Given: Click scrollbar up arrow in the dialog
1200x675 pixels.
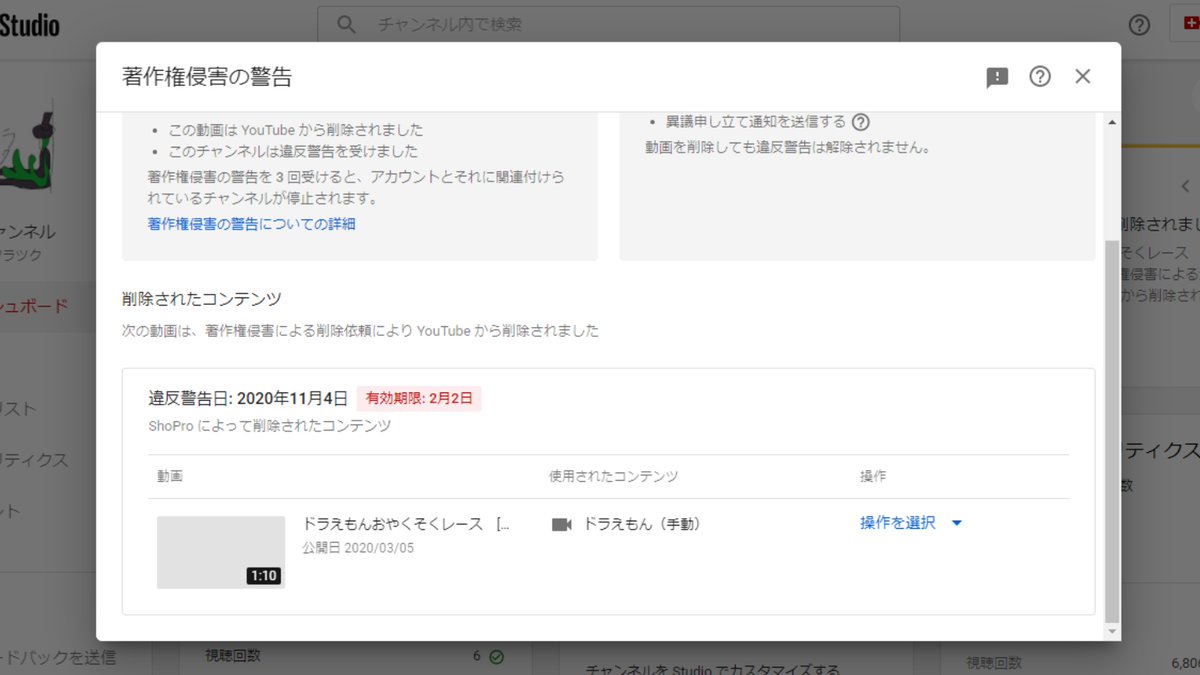Looking at the screenshot, I should (1111, 122).
